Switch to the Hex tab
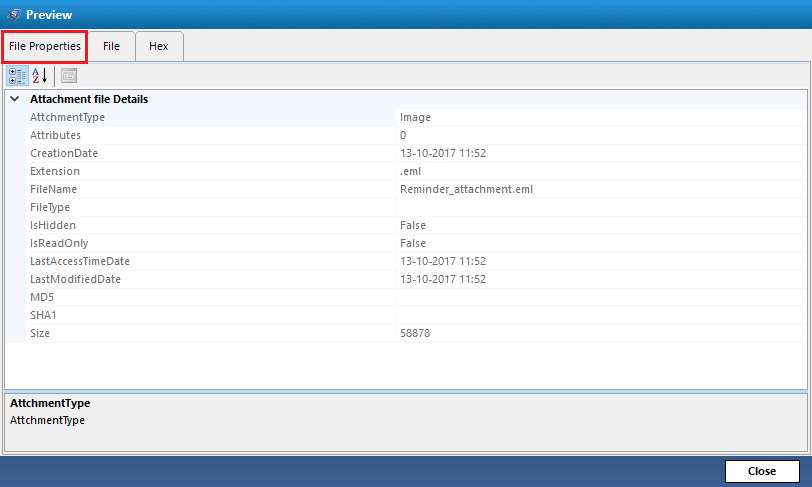Screen dimensions: 812x487 click(x=158, y=46)
